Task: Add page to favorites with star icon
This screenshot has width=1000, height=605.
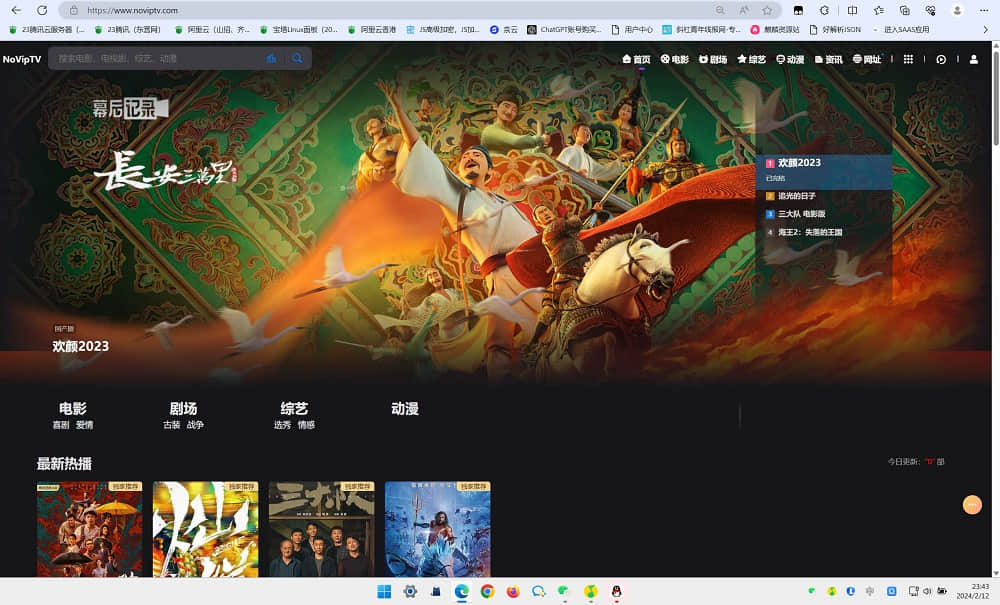Action: click(767, 10)
